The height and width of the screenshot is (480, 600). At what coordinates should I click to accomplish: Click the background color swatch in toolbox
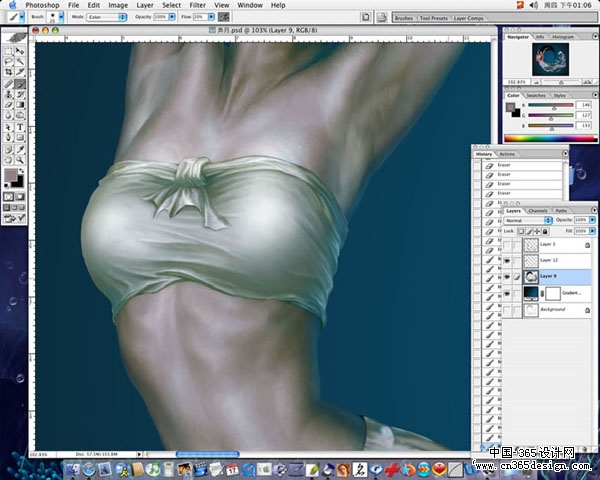(x=19, y=183)
